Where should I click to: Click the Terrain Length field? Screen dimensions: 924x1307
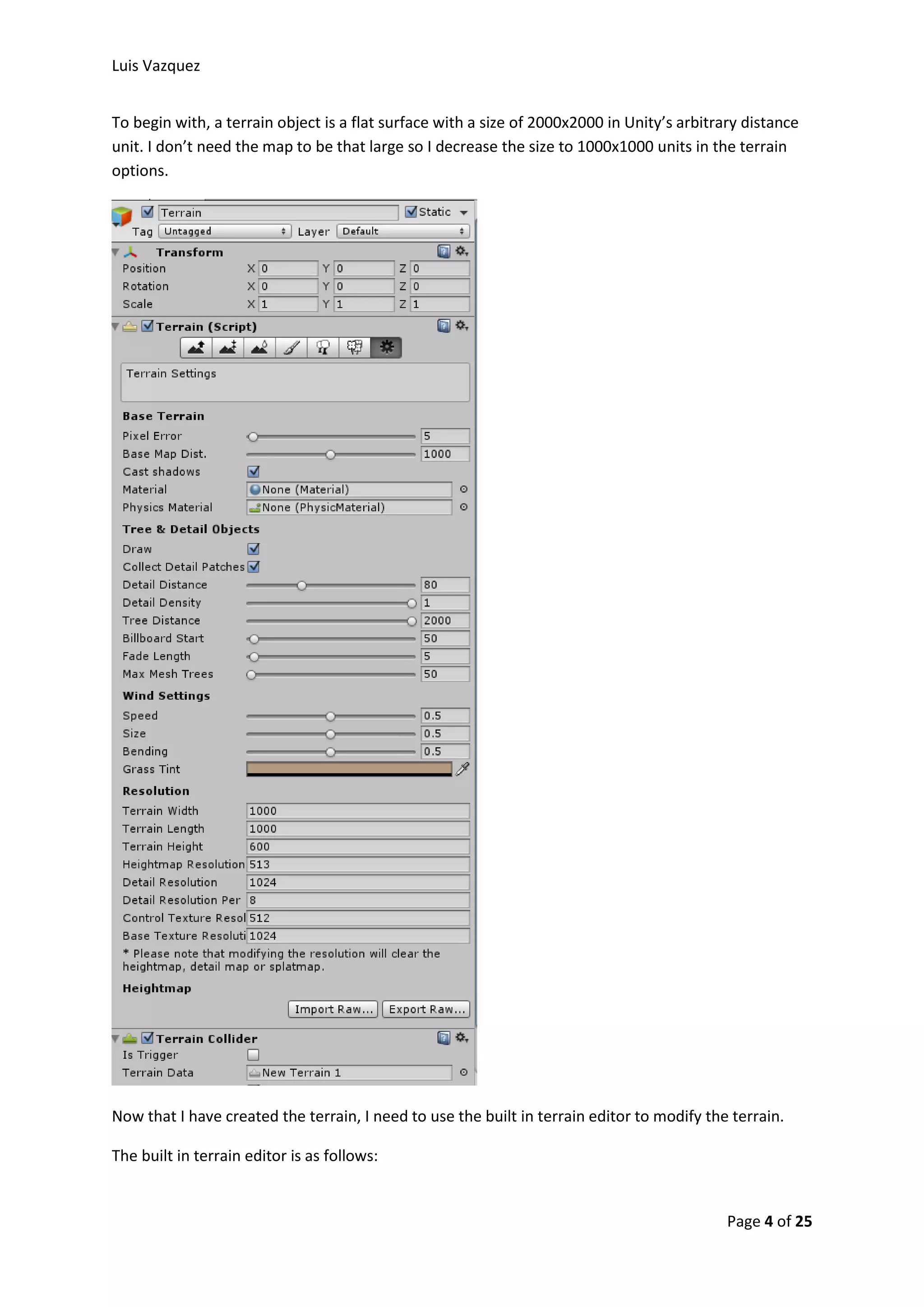(358, 829)
